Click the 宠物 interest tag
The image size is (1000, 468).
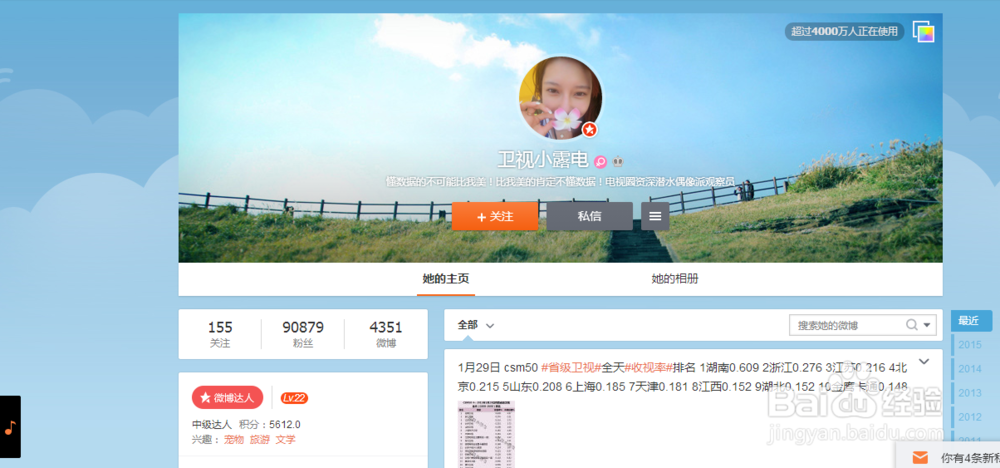234,439
